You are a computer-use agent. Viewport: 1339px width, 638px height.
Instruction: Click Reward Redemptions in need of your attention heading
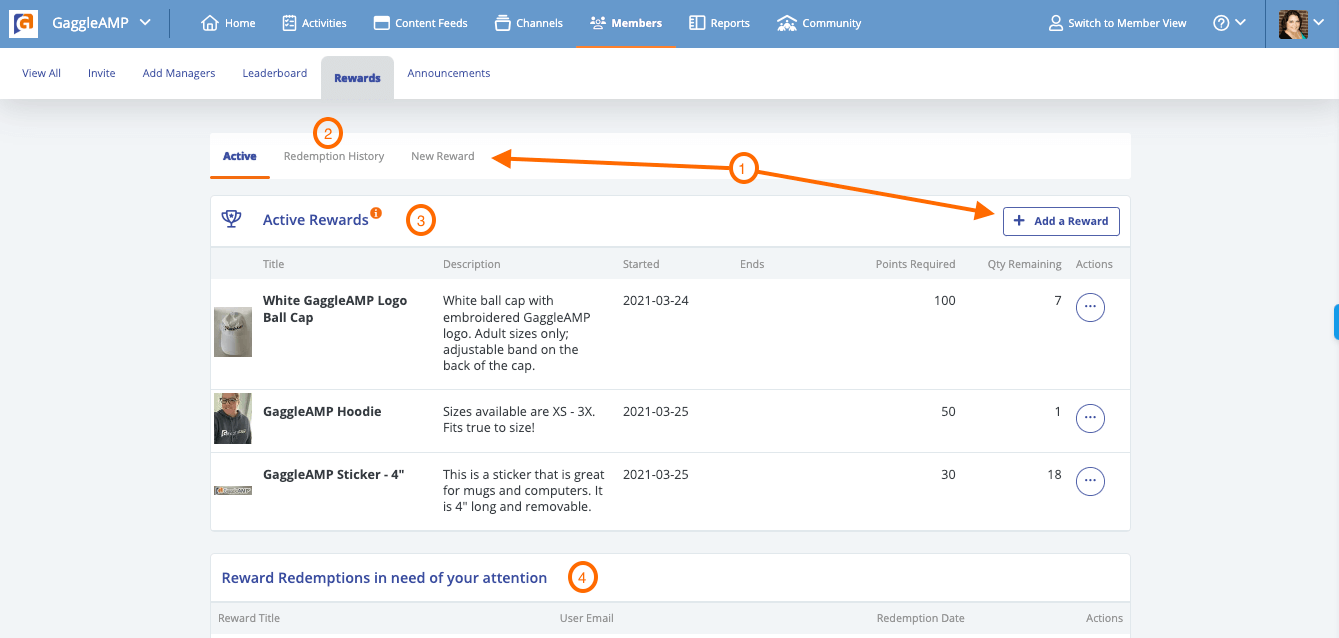click(x=384, y=578)
